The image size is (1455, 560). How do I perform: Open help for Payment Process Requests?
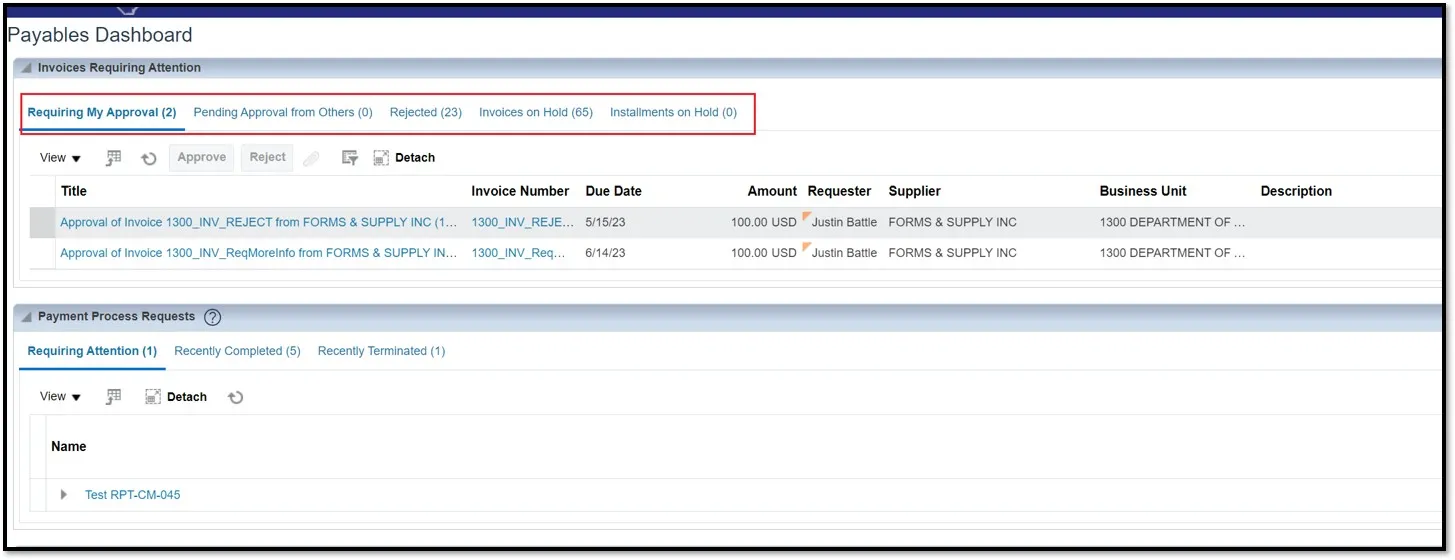(212, 317)
